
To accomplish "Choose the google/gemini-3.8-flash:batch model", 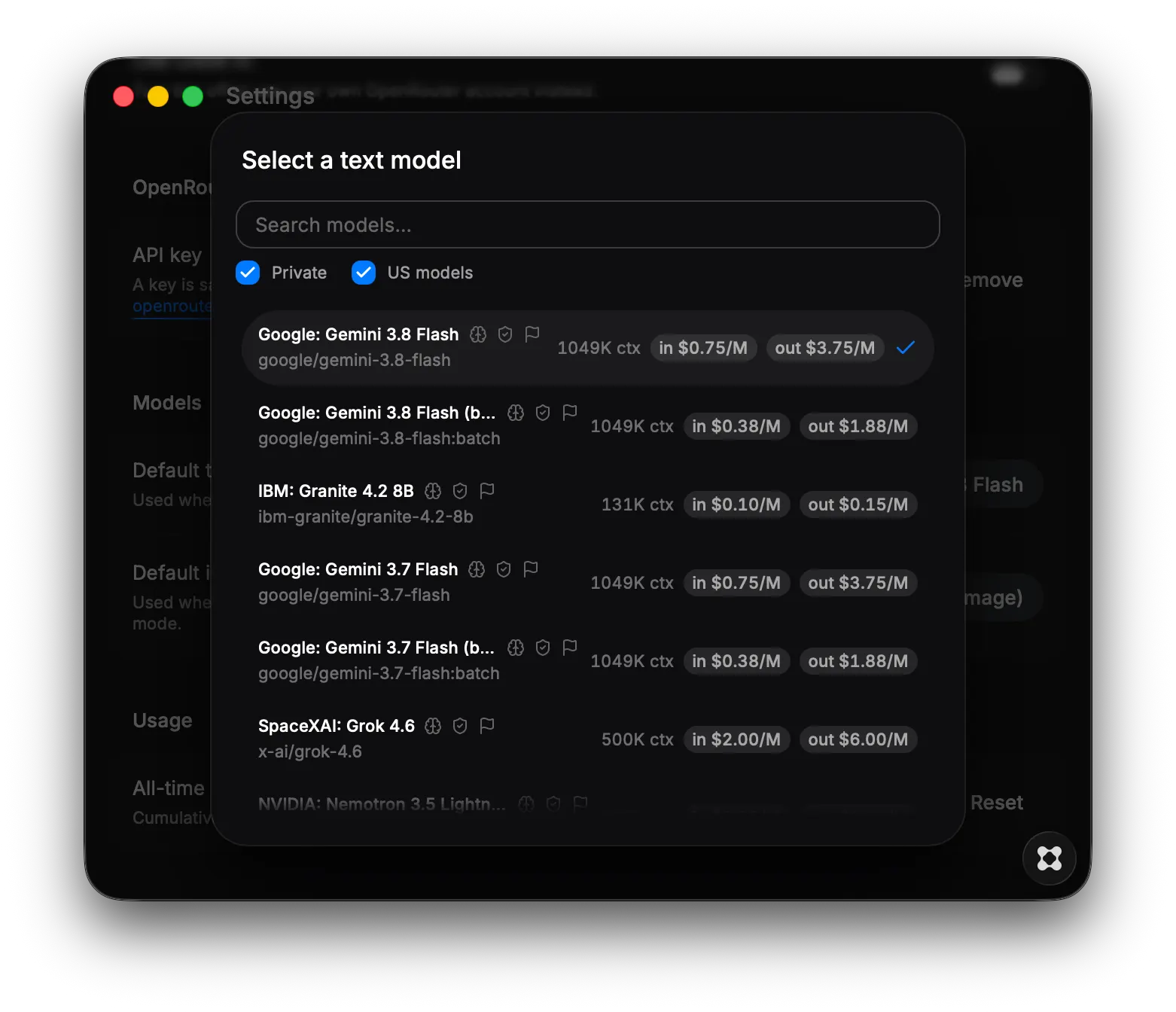I will [x=587, y=426].
